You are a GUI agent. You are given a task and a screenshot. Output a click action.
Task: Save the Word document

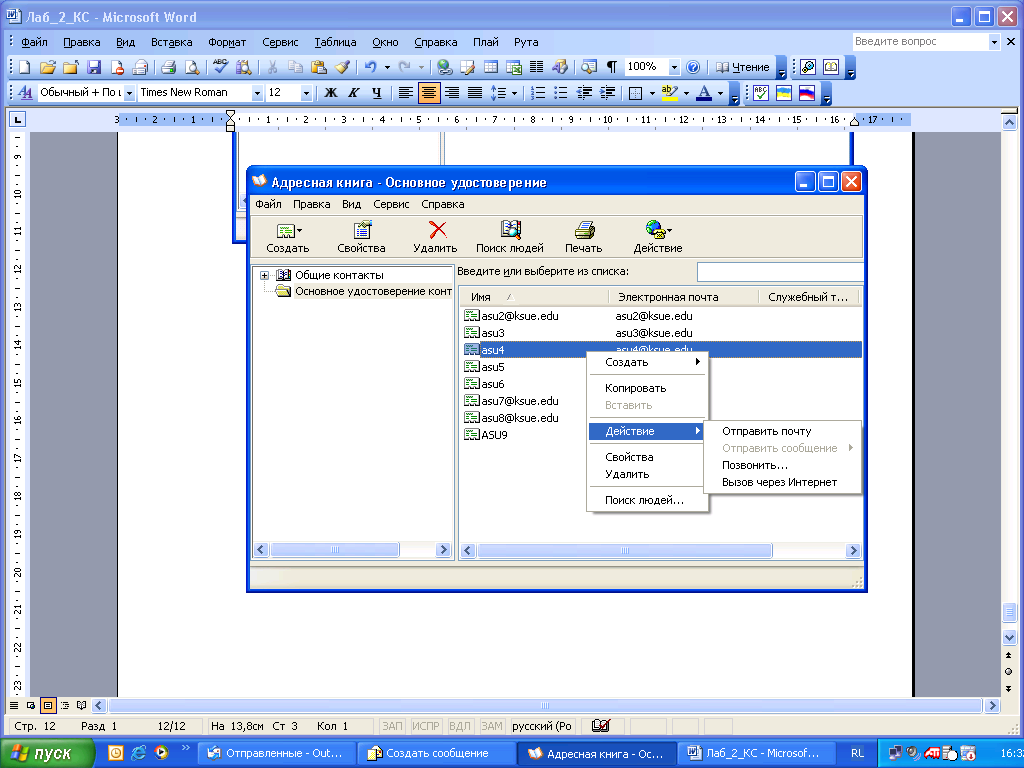[94, 67]
